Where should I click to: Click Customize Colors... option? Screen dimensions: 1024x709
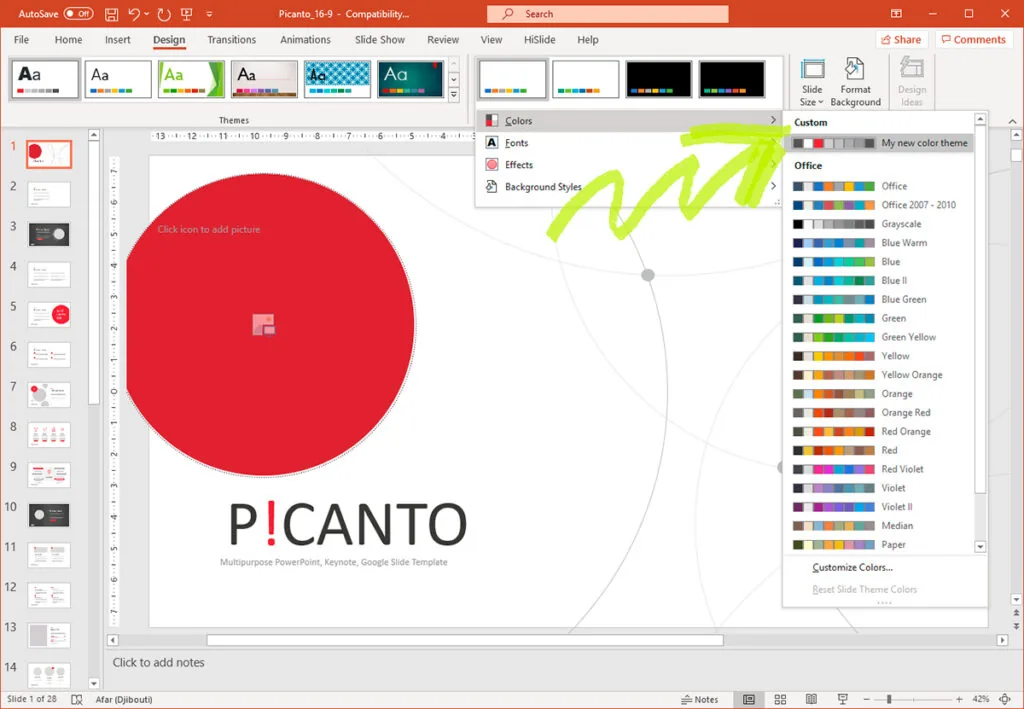pos(852,567)
